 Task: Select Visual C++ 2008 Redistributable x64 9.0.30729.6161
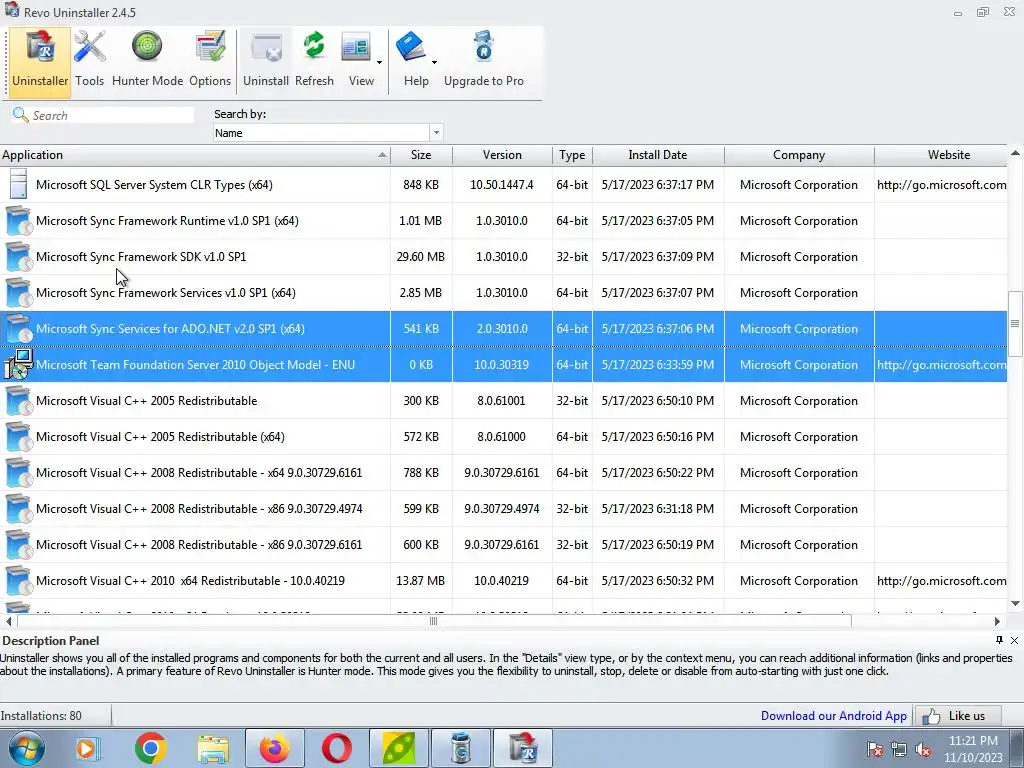tap(504, 472)
